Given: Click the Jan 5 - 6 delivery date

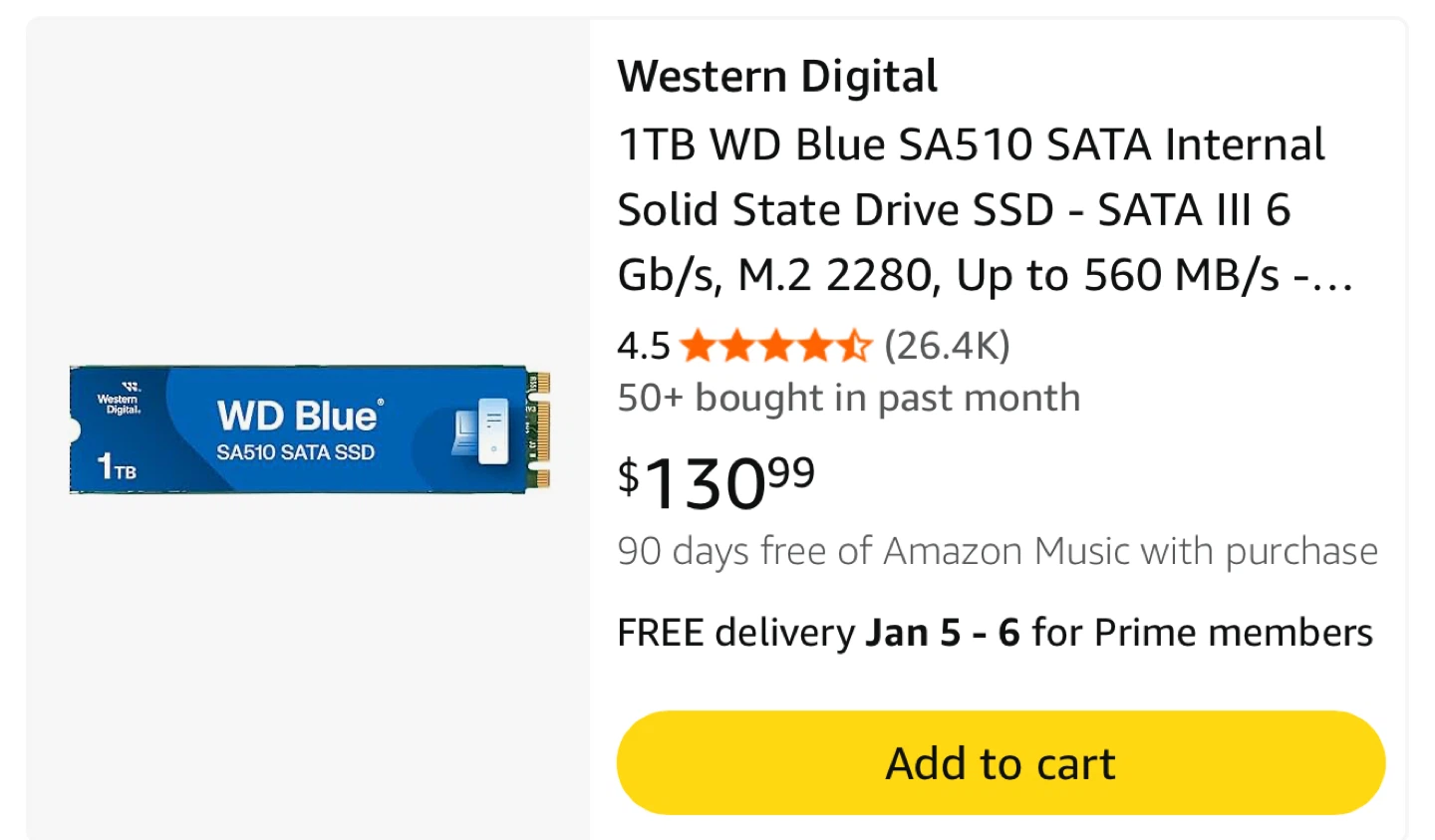Looking at the screenshot, I should [x=942, y=633].
